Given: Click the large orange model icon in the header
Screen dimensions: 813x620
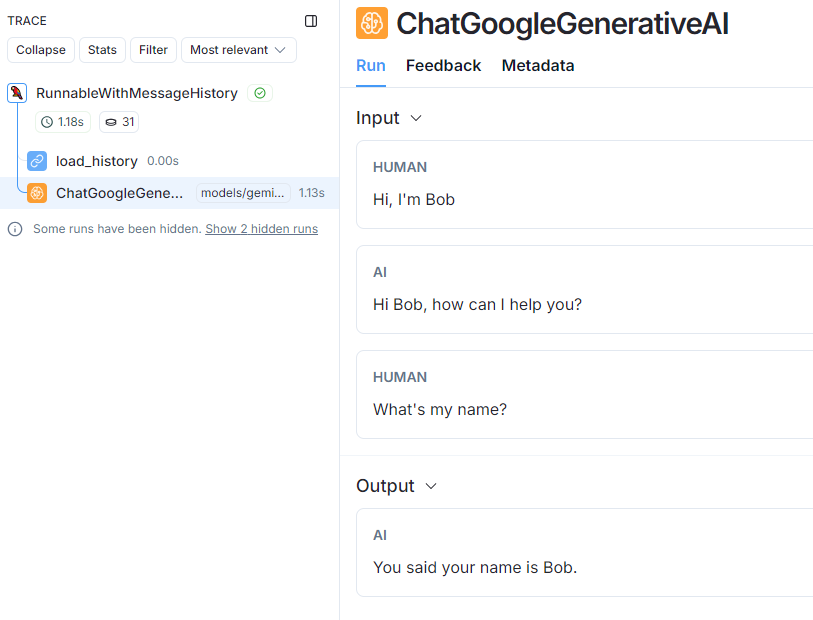Looking at the screenshot, I should 372,23.
